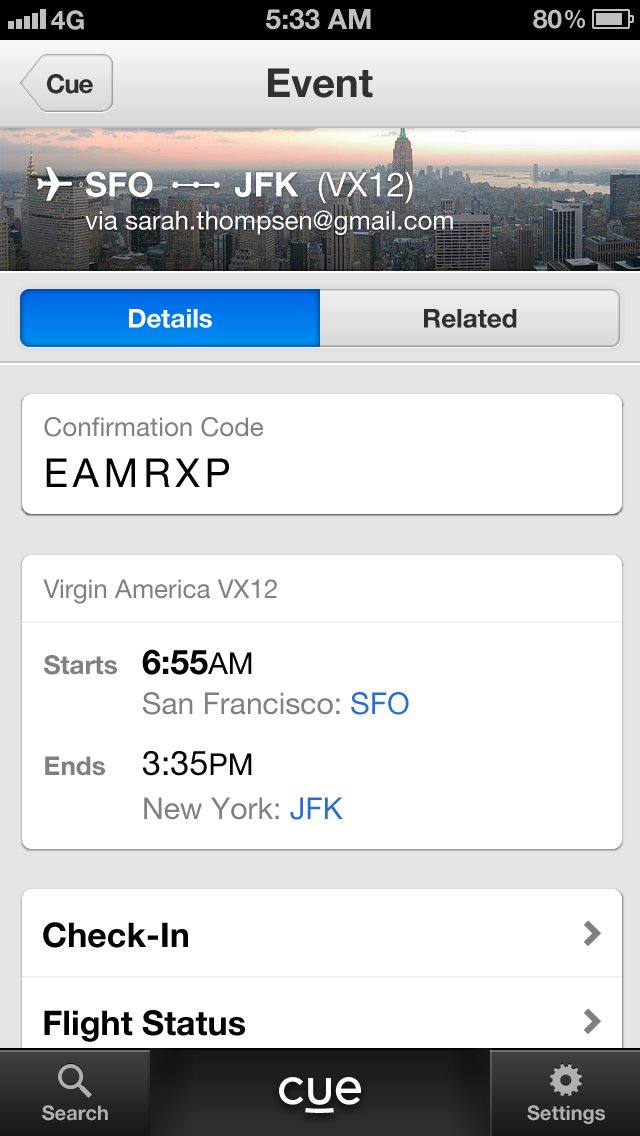Screen dimensions: 640x1136
Task: Open Flight Status via its chevron
Action: click(592, 1021)
